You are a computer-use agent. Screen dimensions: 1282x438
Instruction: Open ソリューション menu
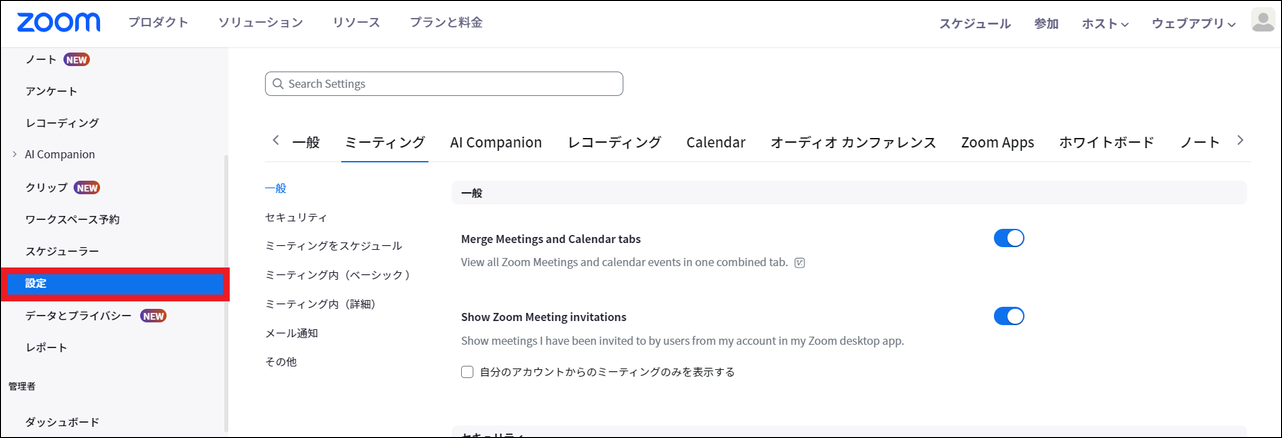click(x=260, y=22)
